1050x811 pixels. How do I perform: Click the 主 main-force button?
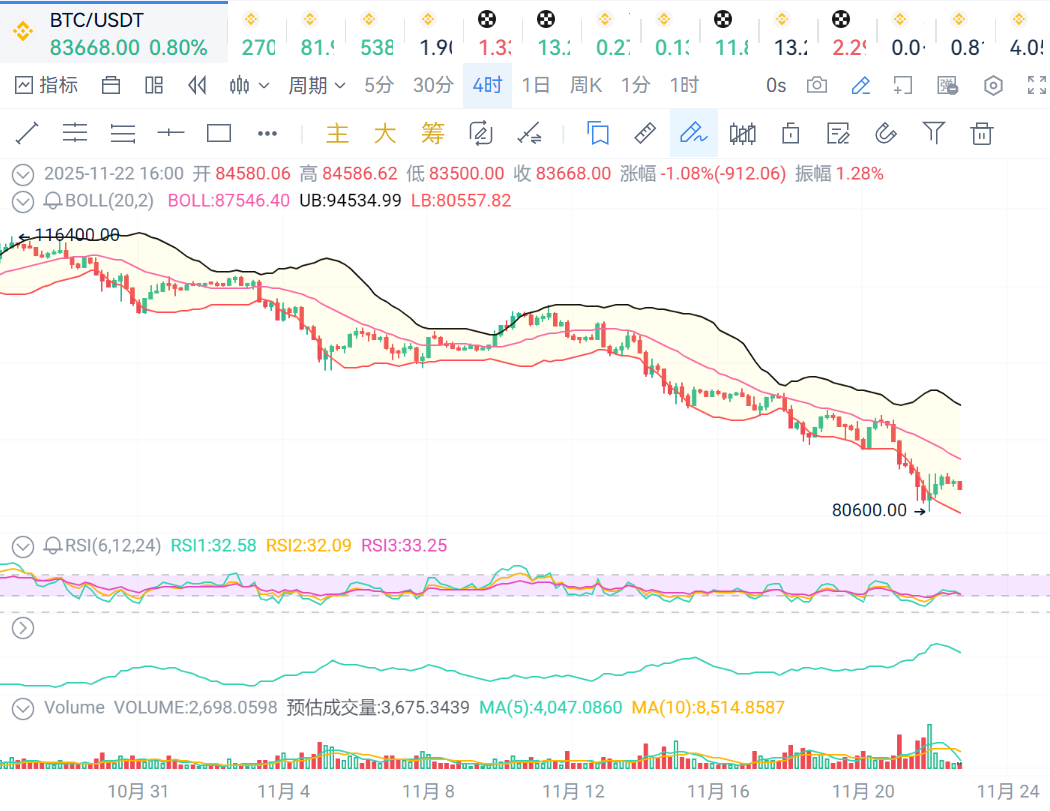[x=338, y=133]
